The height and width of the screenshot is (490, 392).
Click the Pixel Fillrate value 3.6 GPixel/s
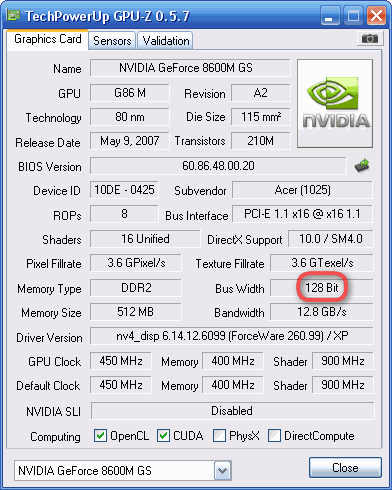click(136, 263)
